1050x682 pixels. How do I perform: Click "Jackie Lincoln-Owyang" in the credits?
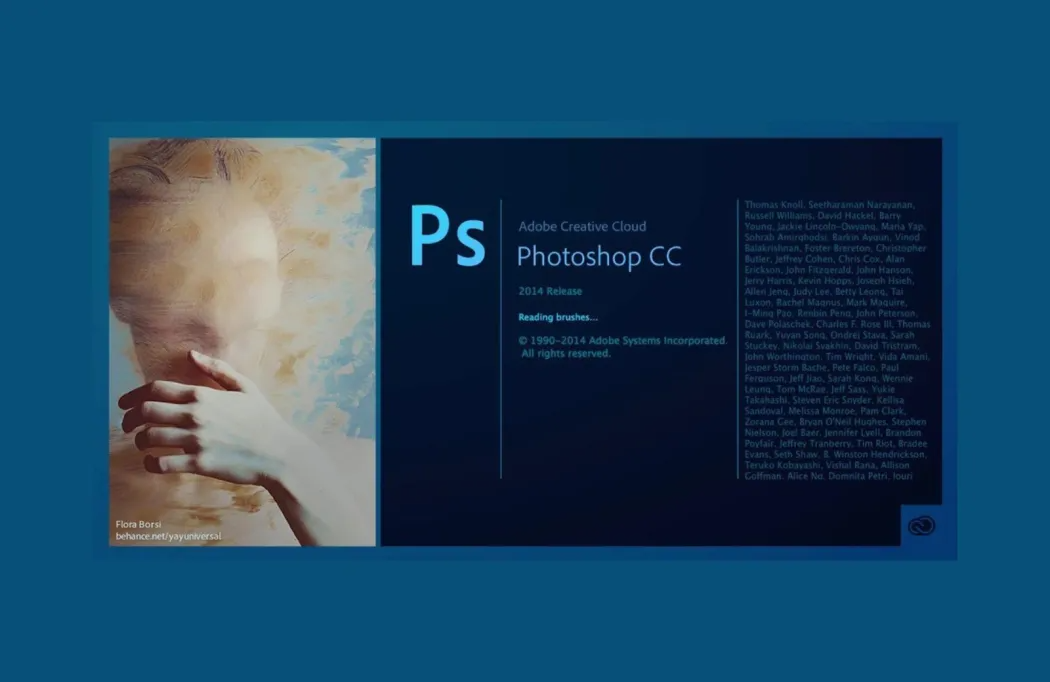tap(826, 226)
